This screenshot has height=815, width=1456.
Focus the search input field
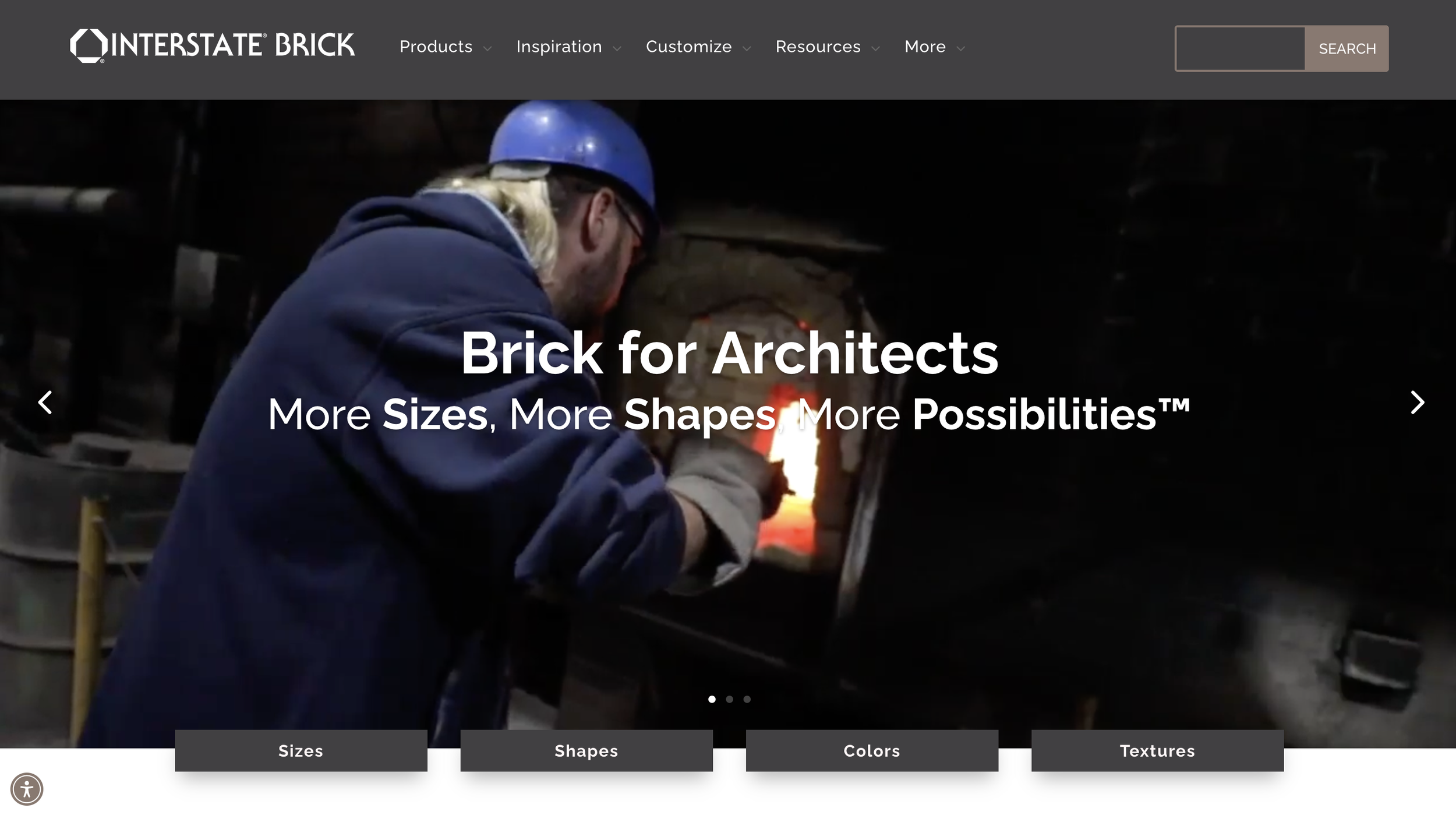tap(1240, 48)
